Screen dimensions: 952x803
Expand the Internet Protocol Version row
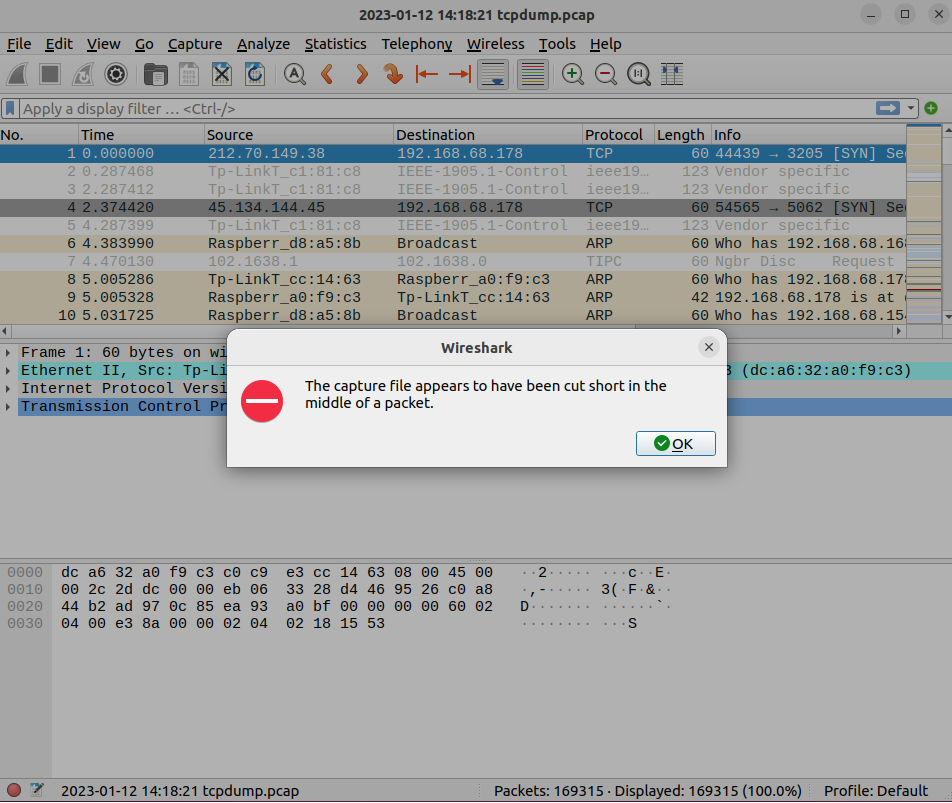click(10, 388)
